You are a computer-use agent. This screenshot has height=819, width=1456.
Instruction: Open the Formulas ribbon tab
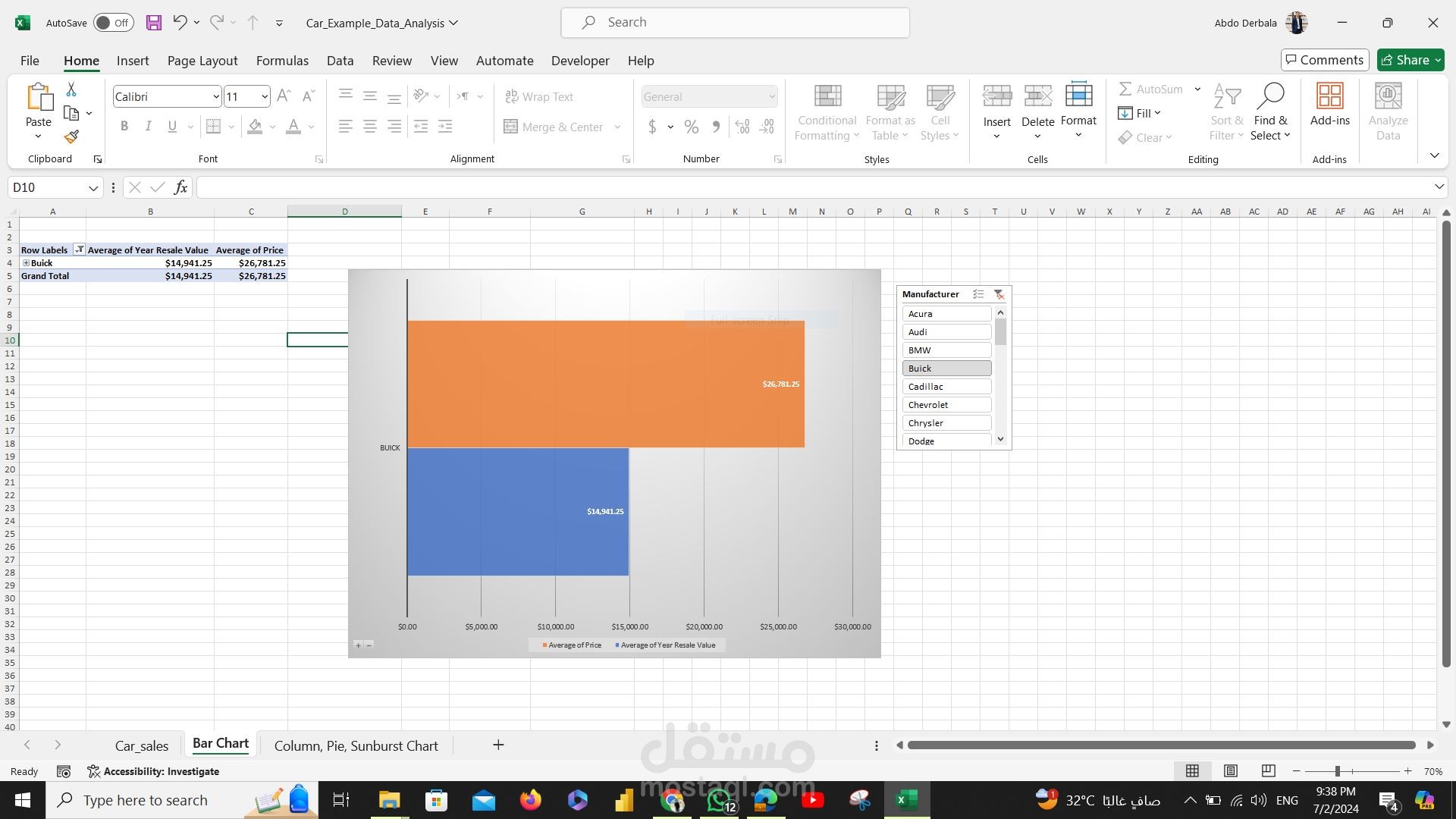(282, 61)
